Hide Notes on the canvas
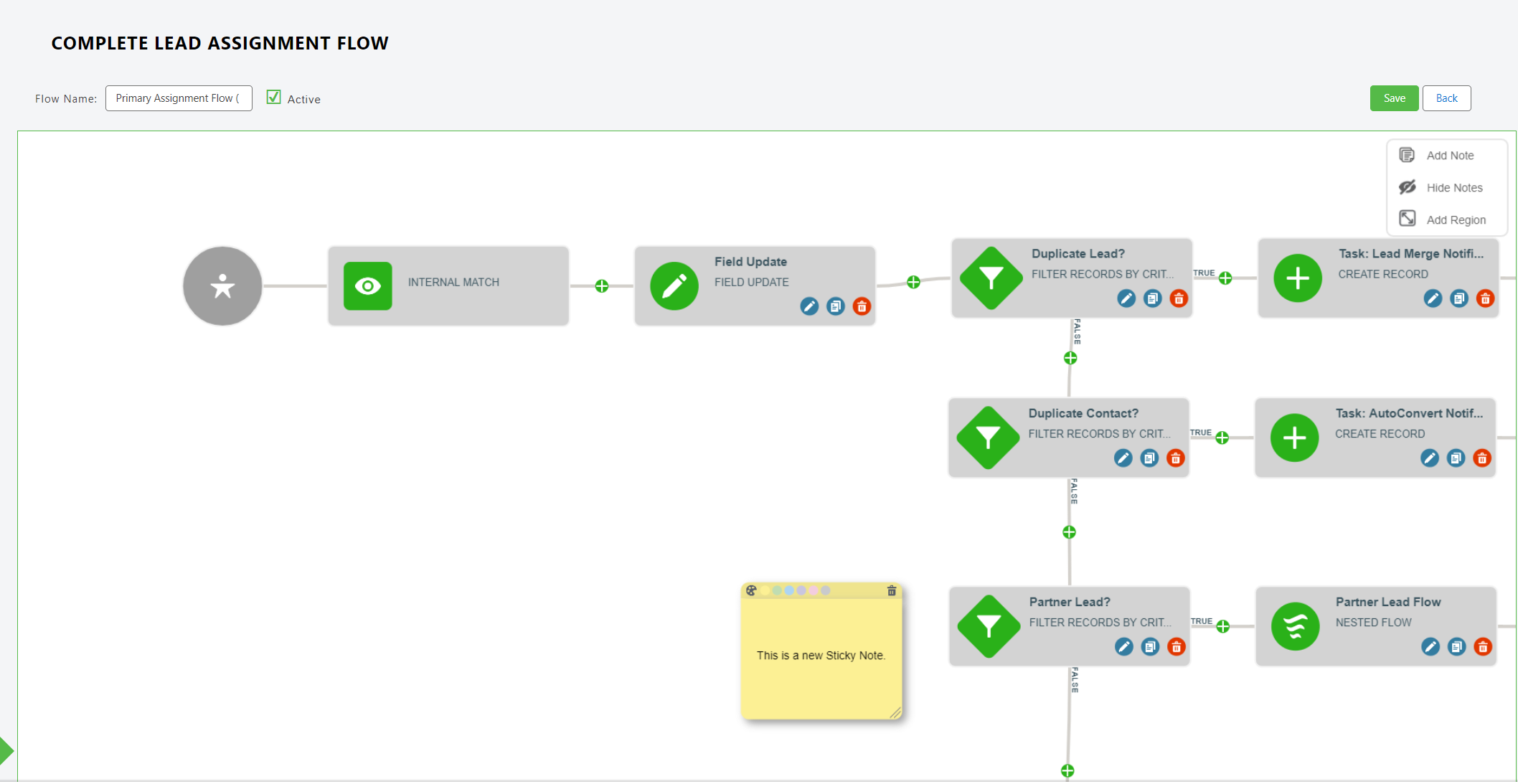The height and width of the screenshot is (784, 1518). click(1441, 187)
